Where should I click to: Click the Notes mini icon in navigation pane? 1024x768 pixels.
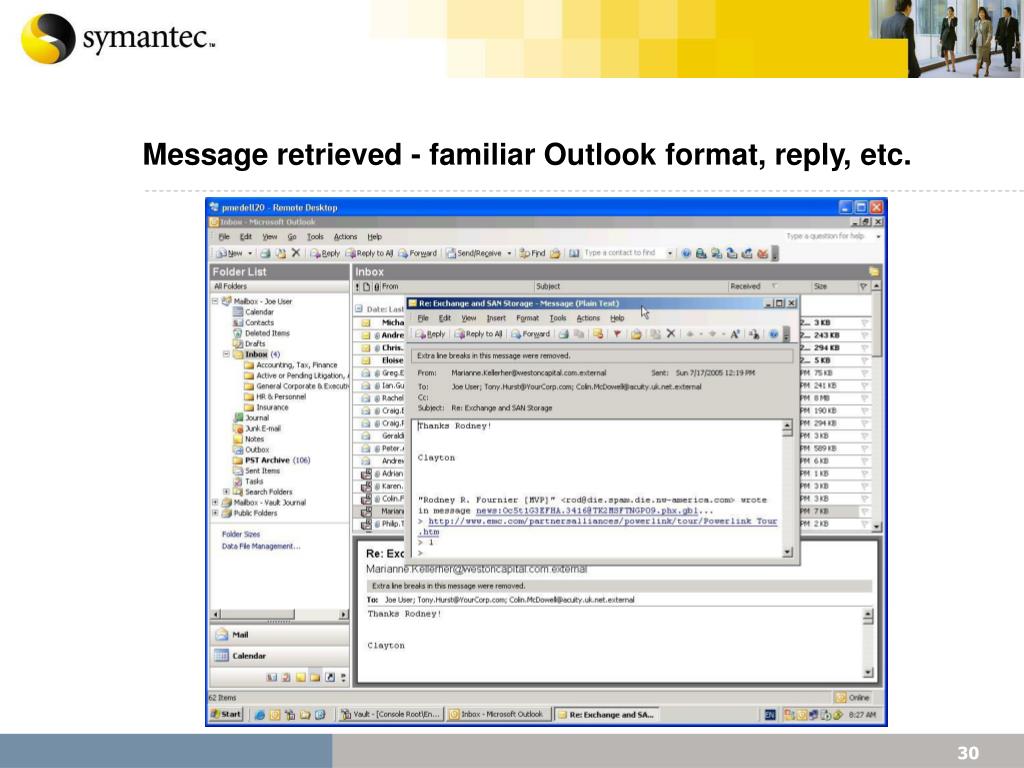click(x=300, y=677)
